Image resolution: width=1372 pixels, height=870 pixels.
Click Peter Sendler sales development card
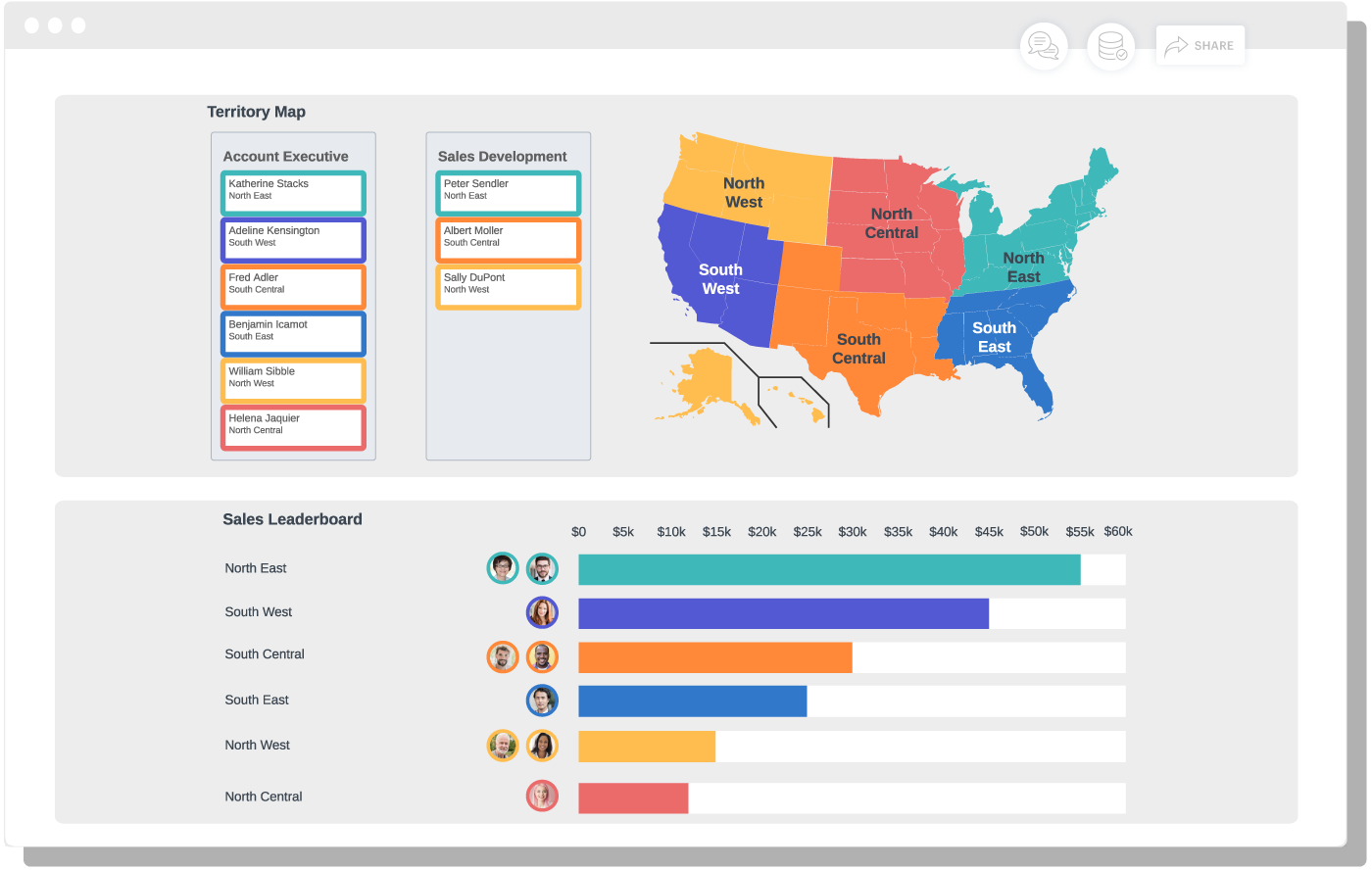coord(508,193)
